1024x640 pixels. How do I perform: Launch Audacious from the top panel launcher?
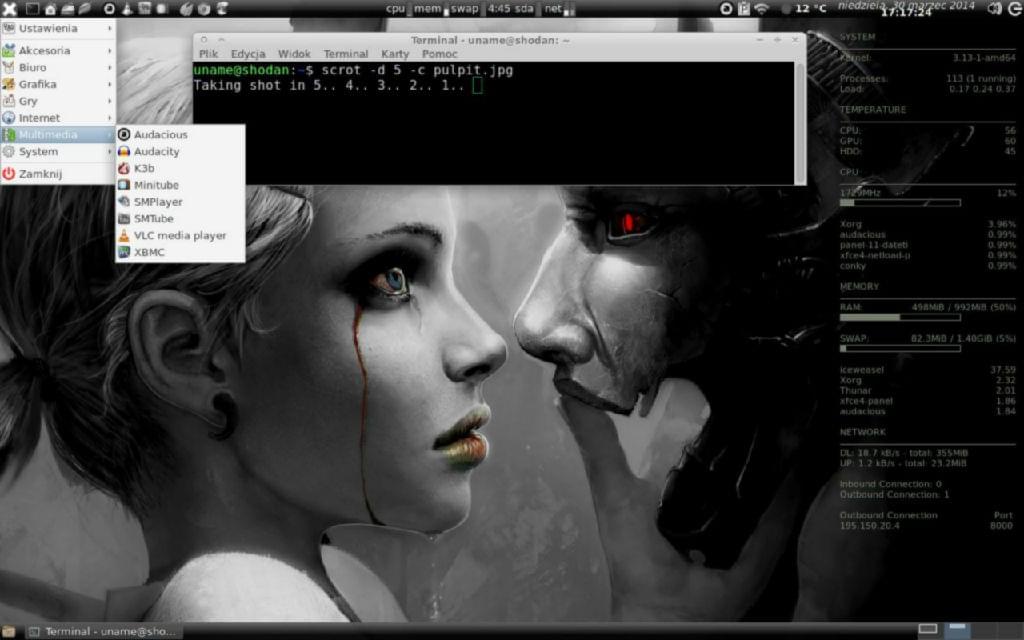(x=109, y=8)
